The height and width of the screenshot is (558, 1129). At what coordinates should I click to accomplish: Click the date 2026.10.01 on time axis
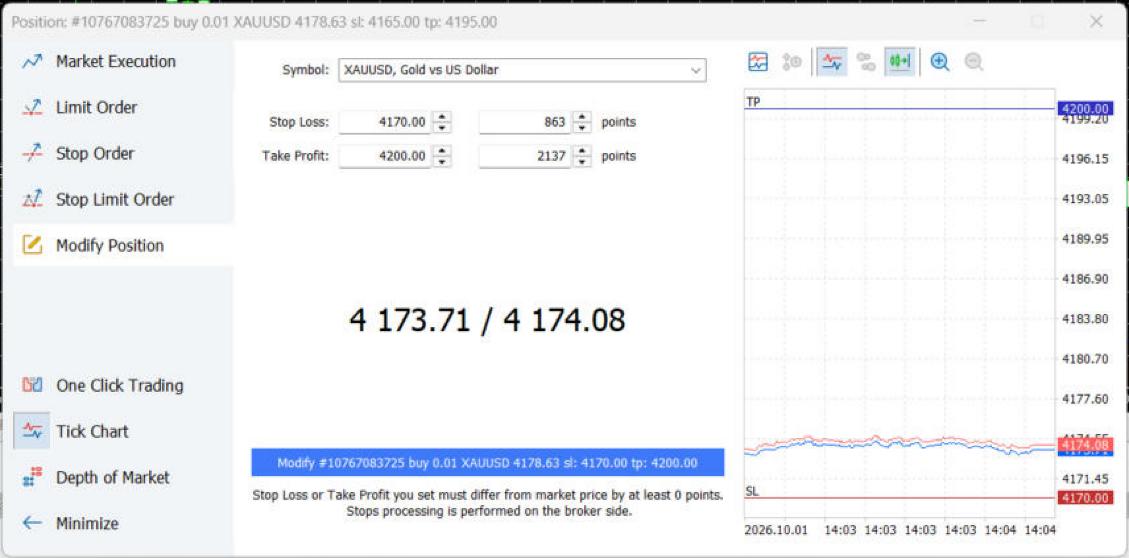[x=774, y=529]
